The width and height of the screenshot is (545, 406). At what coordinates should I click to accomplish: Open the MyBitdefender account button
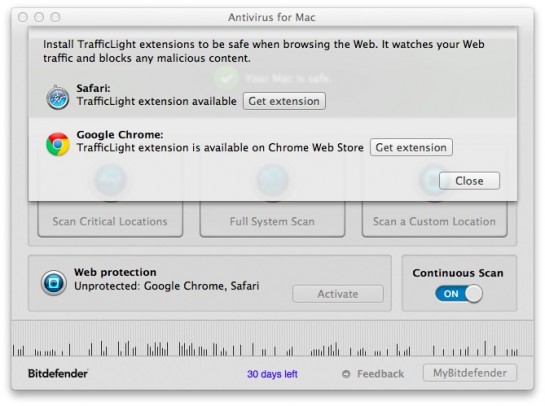pyautogui.click(x=470, y=373)
